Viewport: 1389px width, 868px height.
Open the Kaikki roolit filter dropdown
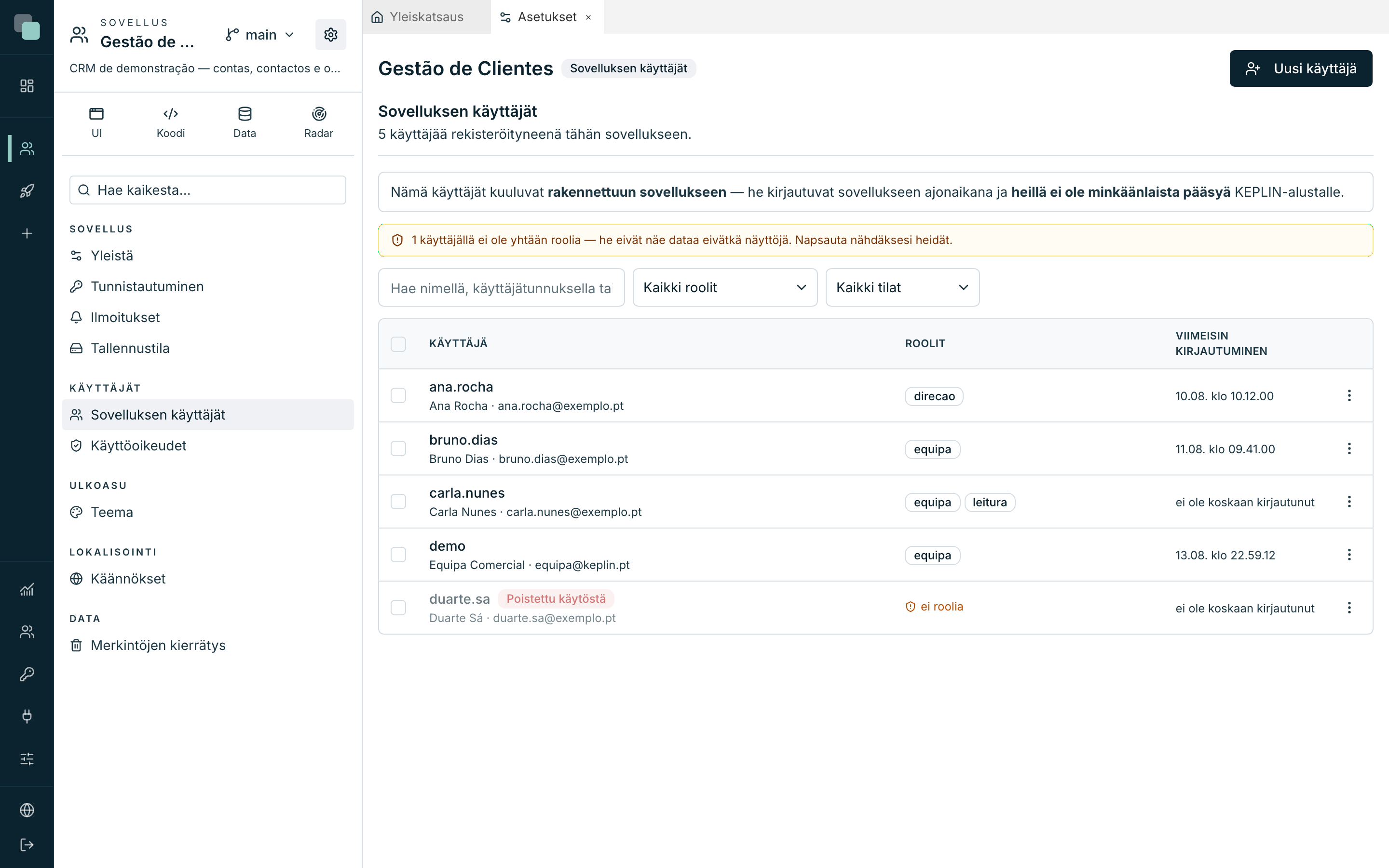coord(725,287)
